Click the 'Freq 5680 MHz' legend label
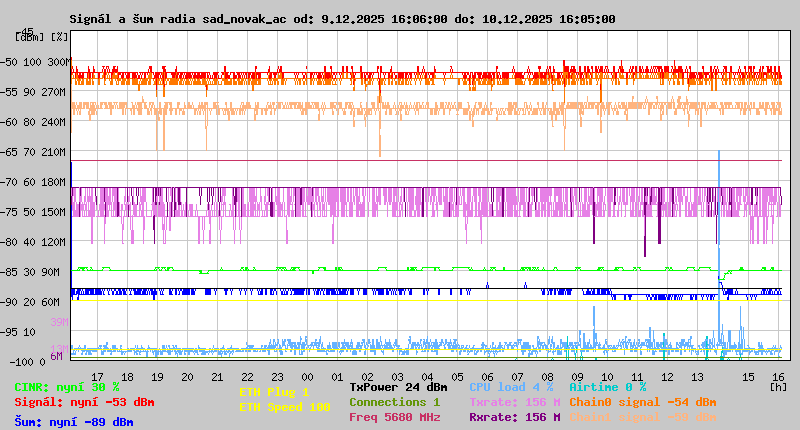This screenshot has height=430, width=800. (x=395, y=417)
